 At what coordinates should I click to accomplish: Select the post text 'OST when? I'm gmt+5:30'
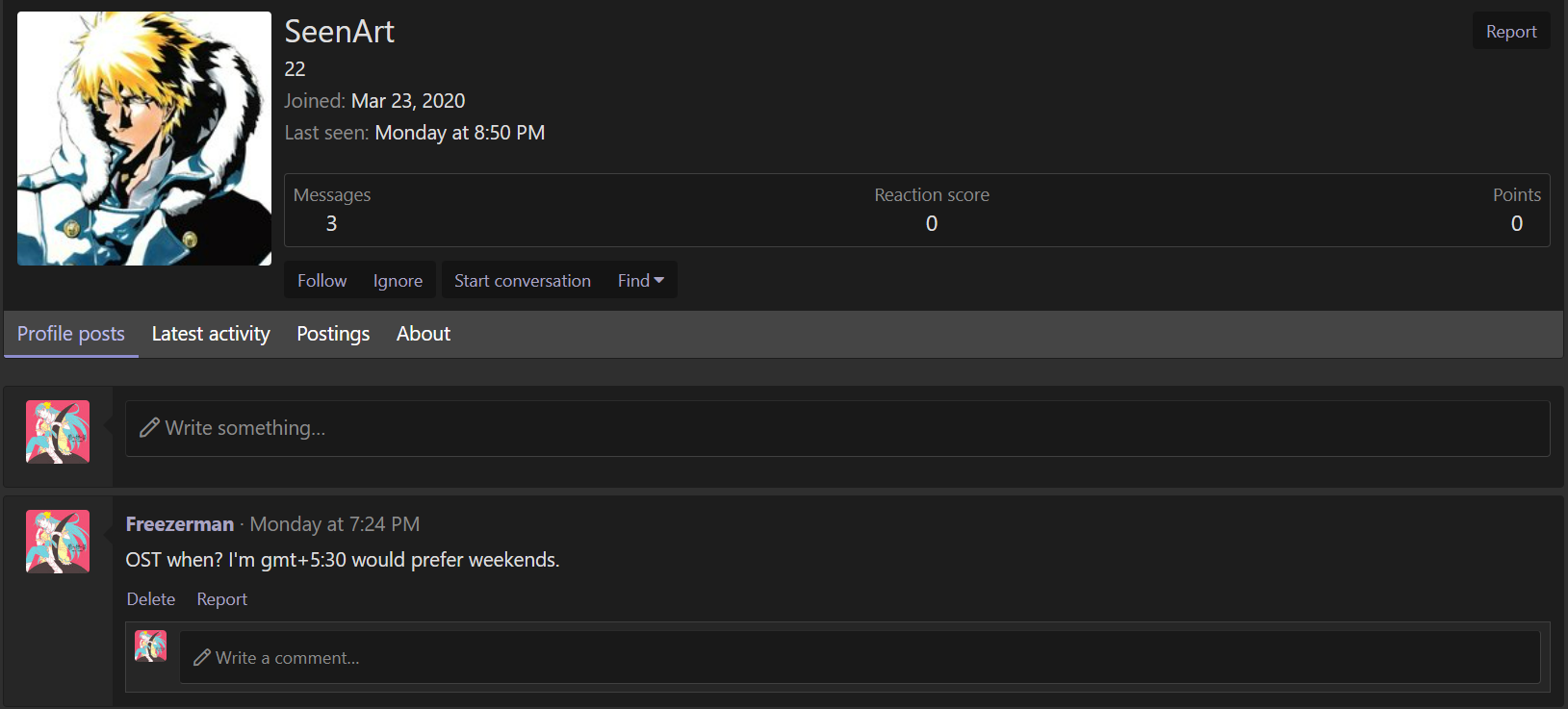[x=236, y=560]
